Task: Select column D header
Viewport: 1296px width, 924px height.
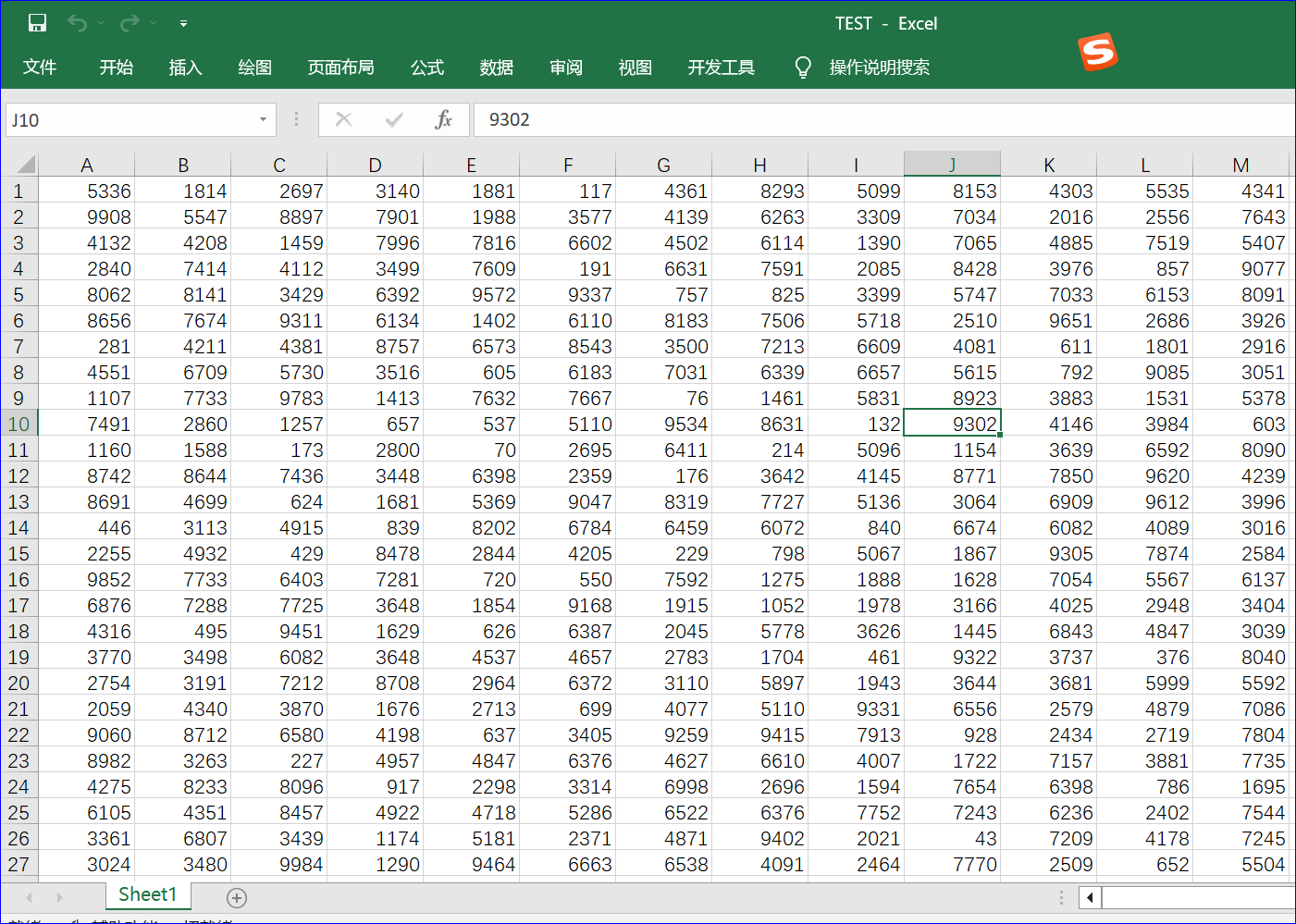Action: coord(376,165)
